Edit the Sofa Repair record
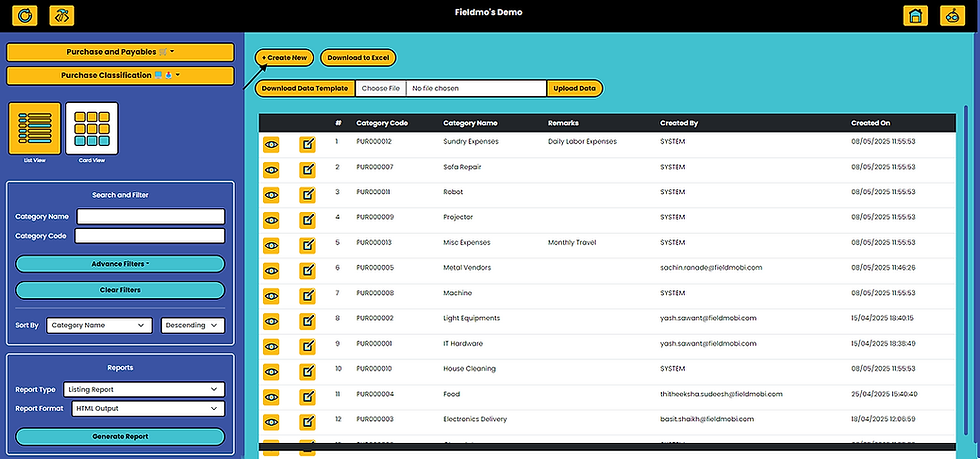The width and height of the screenshot is (980, 459). [308, 169]
